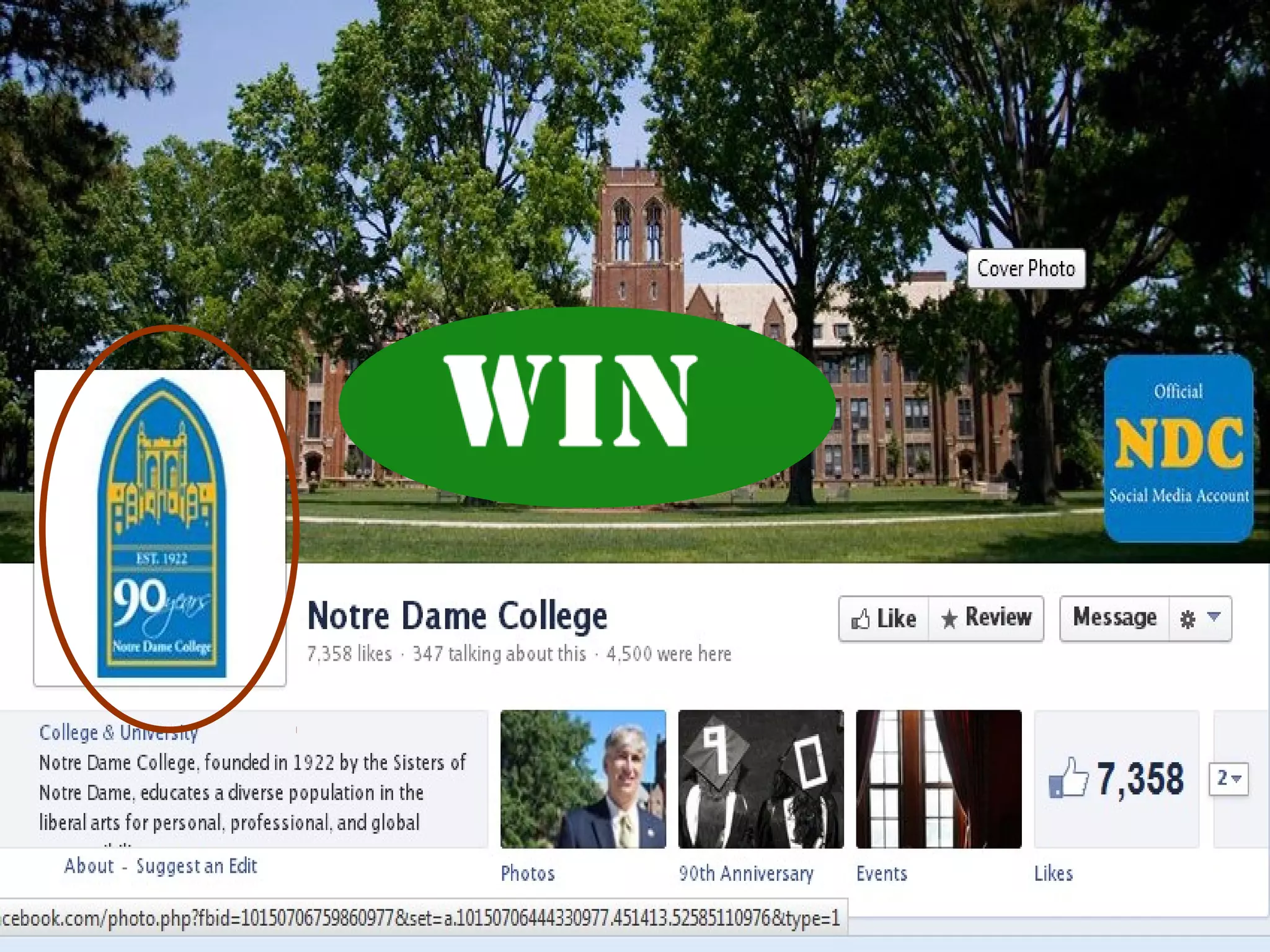The height and width of the screenshot is (952, 1270).
Task: Click the Official NDC badge
Action: coord(1178,448)
